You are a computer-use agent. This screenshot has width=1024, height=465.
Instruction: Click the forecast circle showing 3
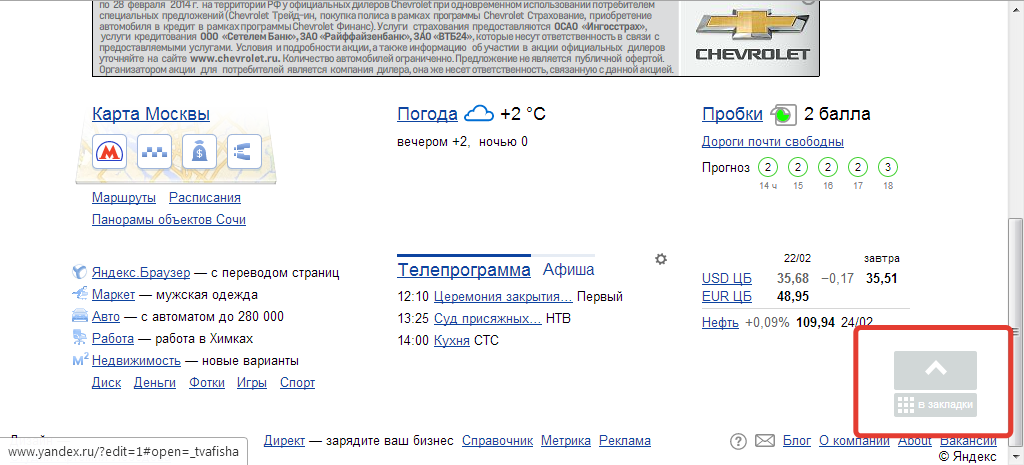888,168
